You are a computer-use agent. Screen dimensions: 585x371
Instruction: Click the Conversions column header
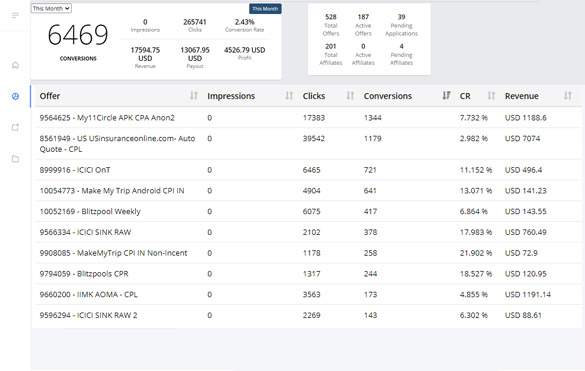pos(388,96)
